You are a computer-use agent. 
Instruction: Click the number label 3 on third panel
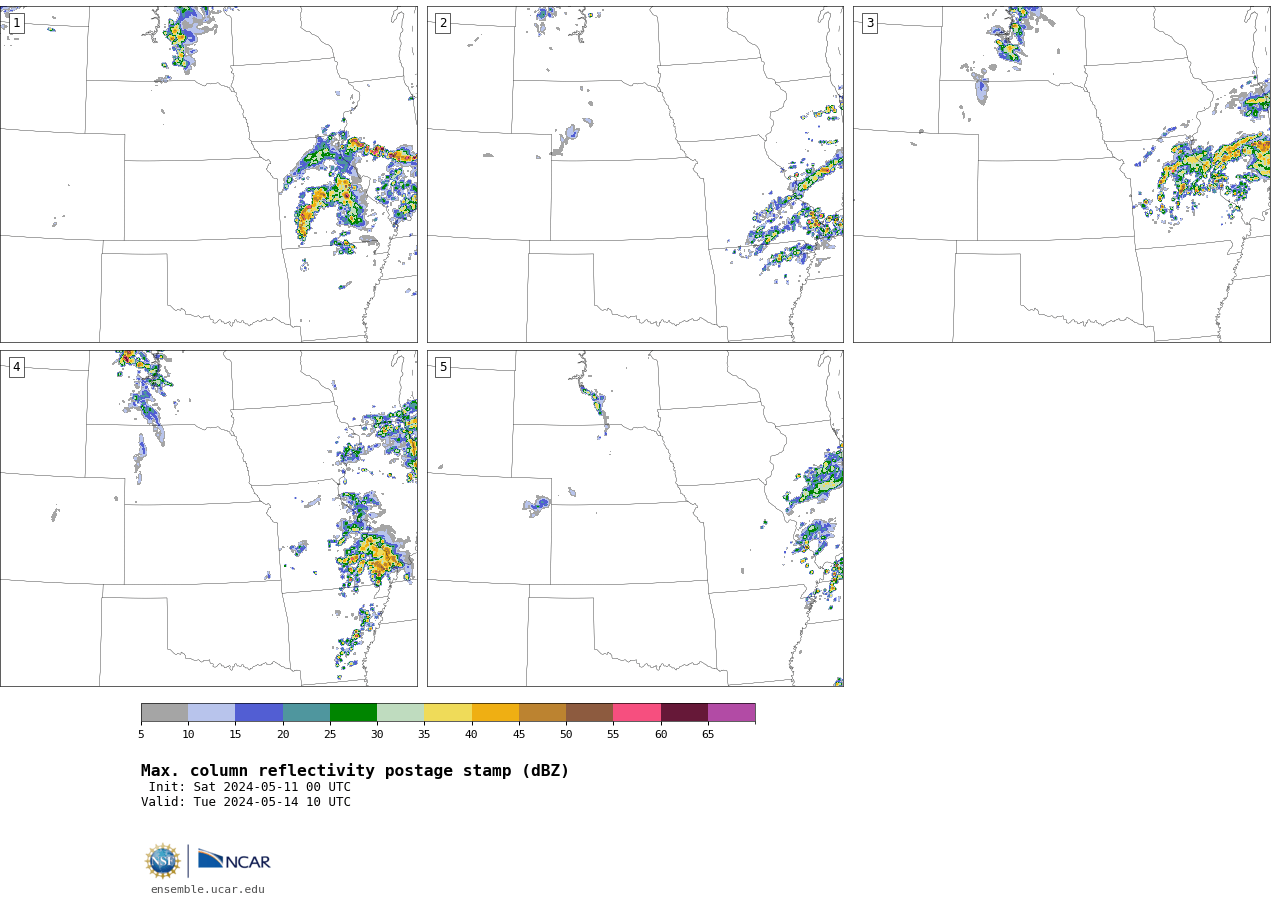[869, 23]
